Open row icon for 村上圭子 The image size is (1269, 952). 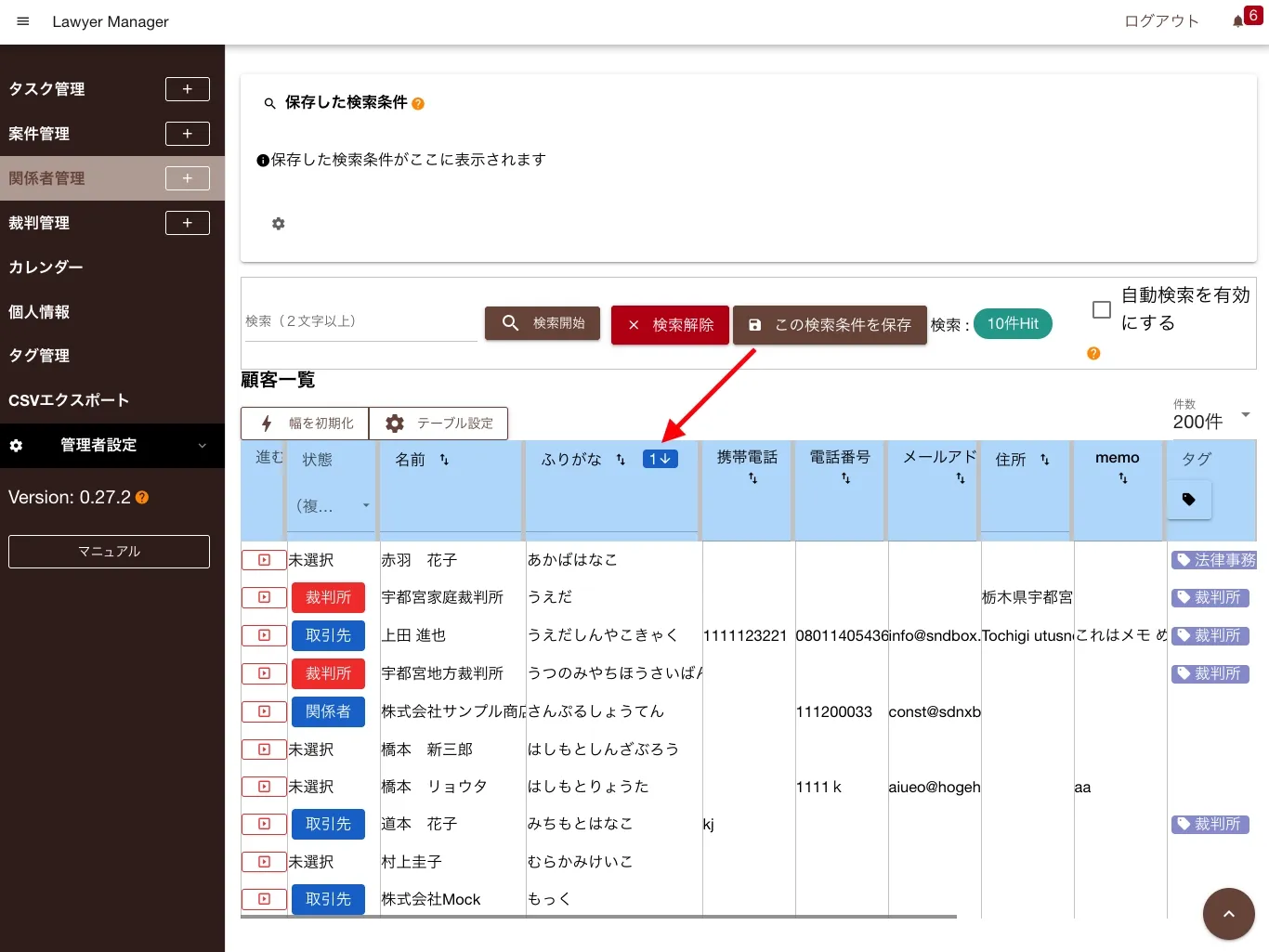tap(264, 862)
